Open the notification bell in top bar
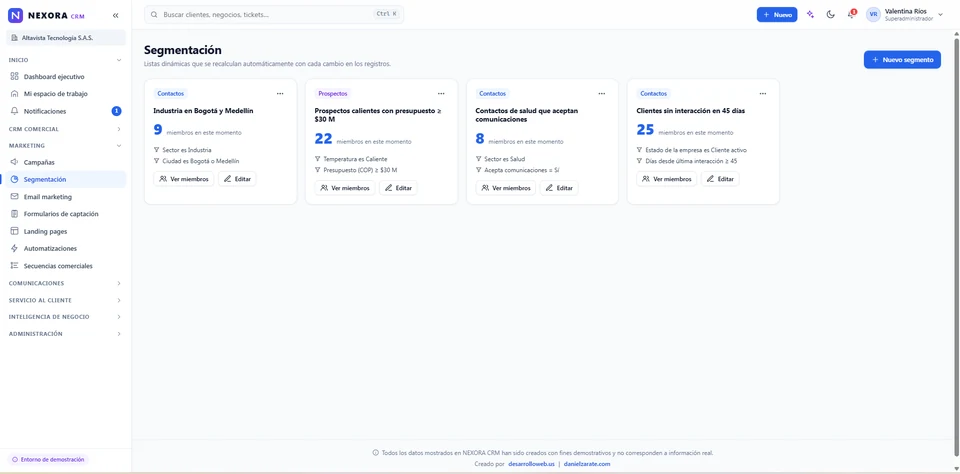960x474 pixels. click(x=851, y=15)
